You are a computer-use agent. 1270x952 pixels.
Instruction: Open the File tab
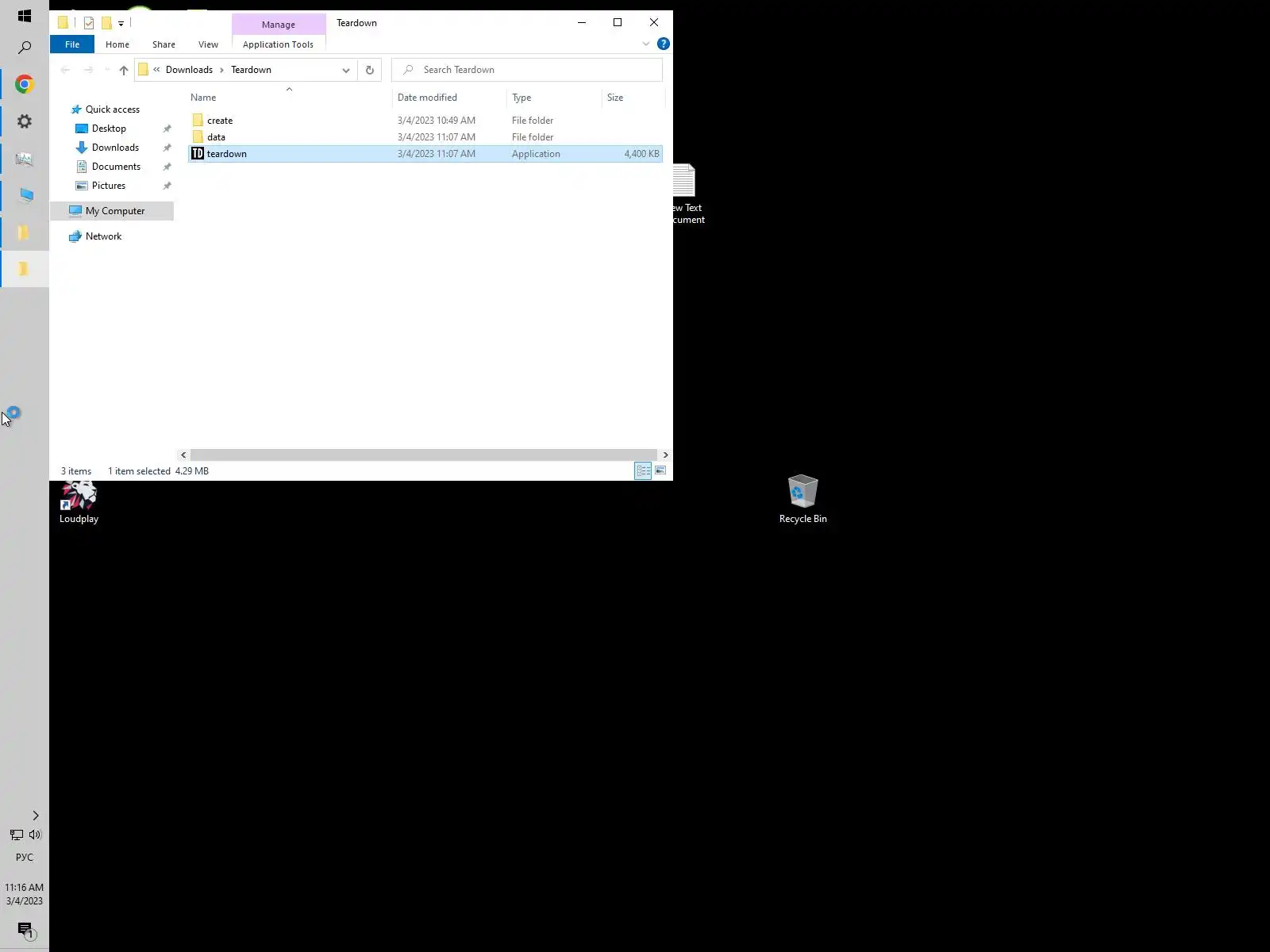click(x=72, y=44)
